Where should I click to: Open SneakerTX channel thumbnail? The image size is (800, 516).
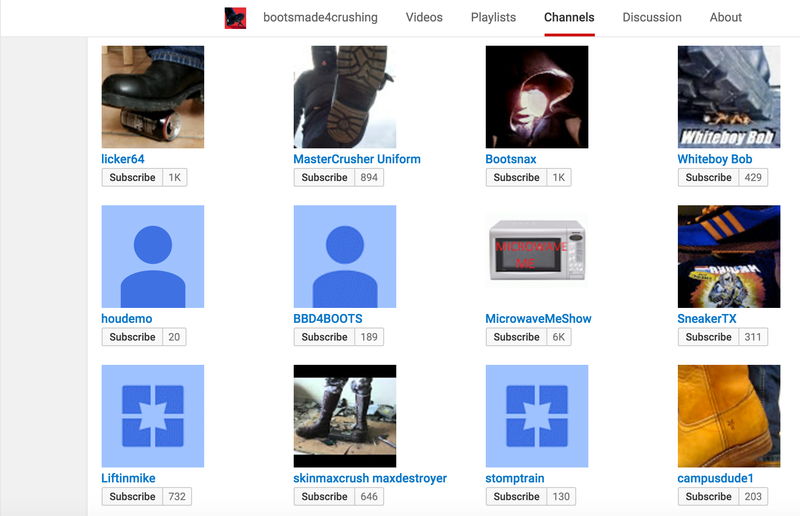[729, 257]
